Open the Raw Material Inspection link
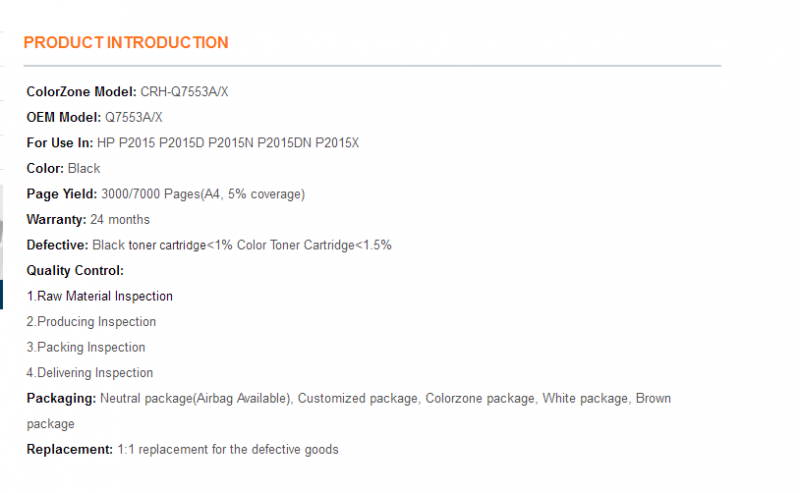The height and width of the screenshot is (493, 800). pos(99,296)
